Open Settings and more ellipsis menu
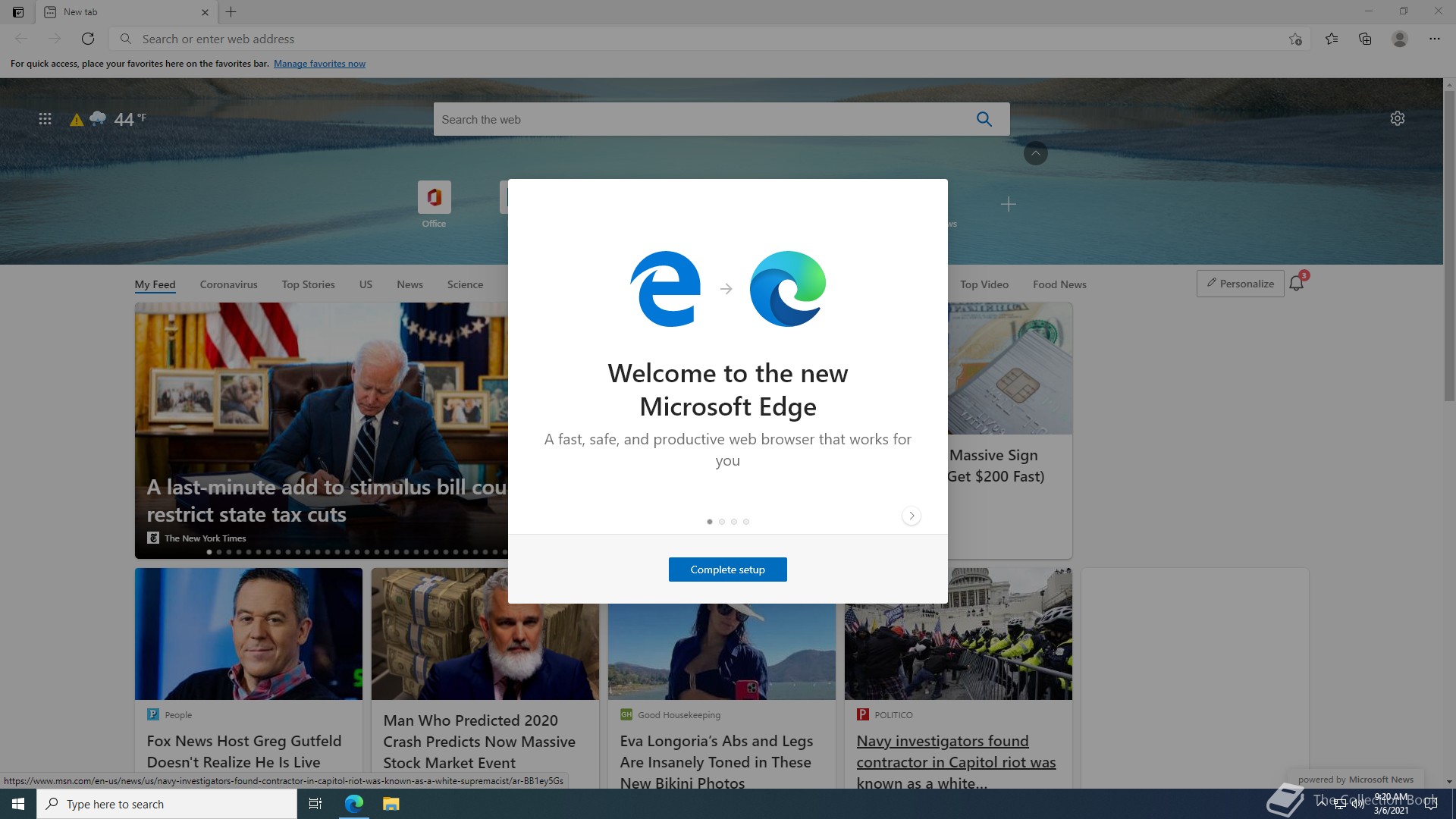 click(1435, 39)
